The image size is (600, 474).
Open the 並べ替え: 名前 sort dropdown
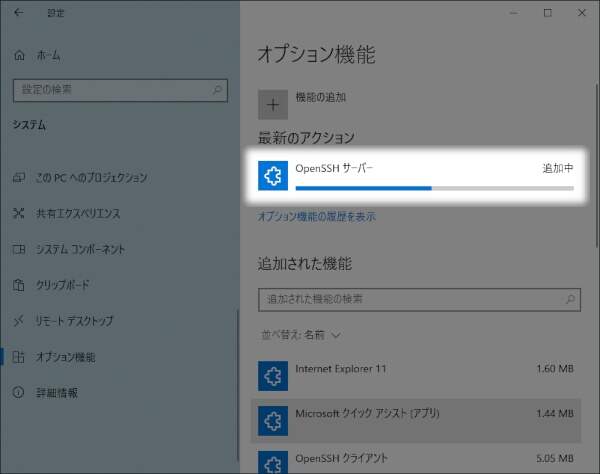(x=301, y=335)
